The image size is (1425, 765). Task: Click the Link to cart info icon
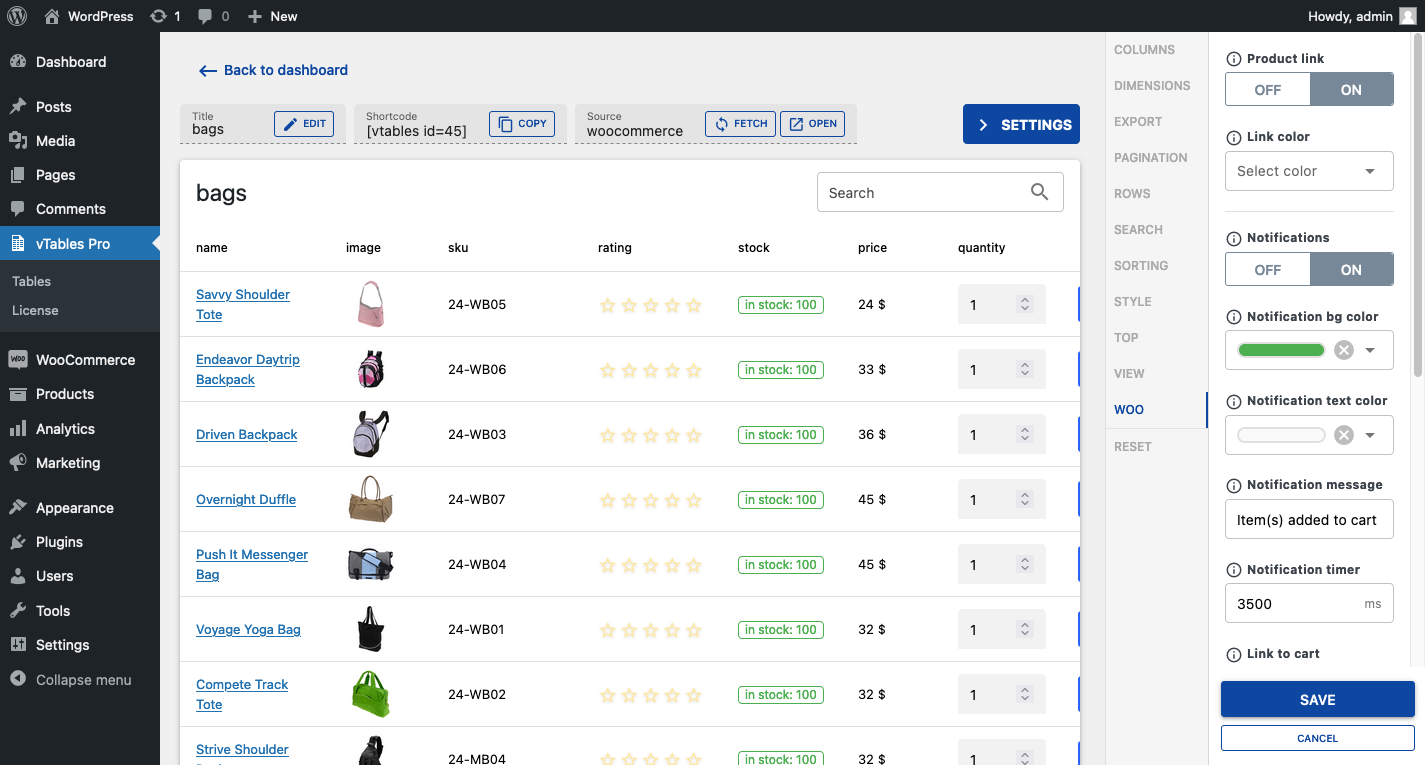1234,654
